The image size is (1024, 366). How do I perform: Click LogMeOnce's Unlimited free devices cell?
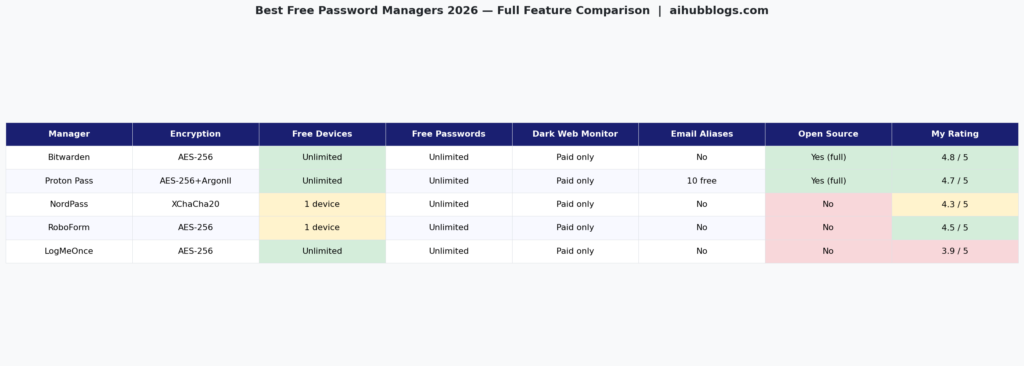(323, 252)
